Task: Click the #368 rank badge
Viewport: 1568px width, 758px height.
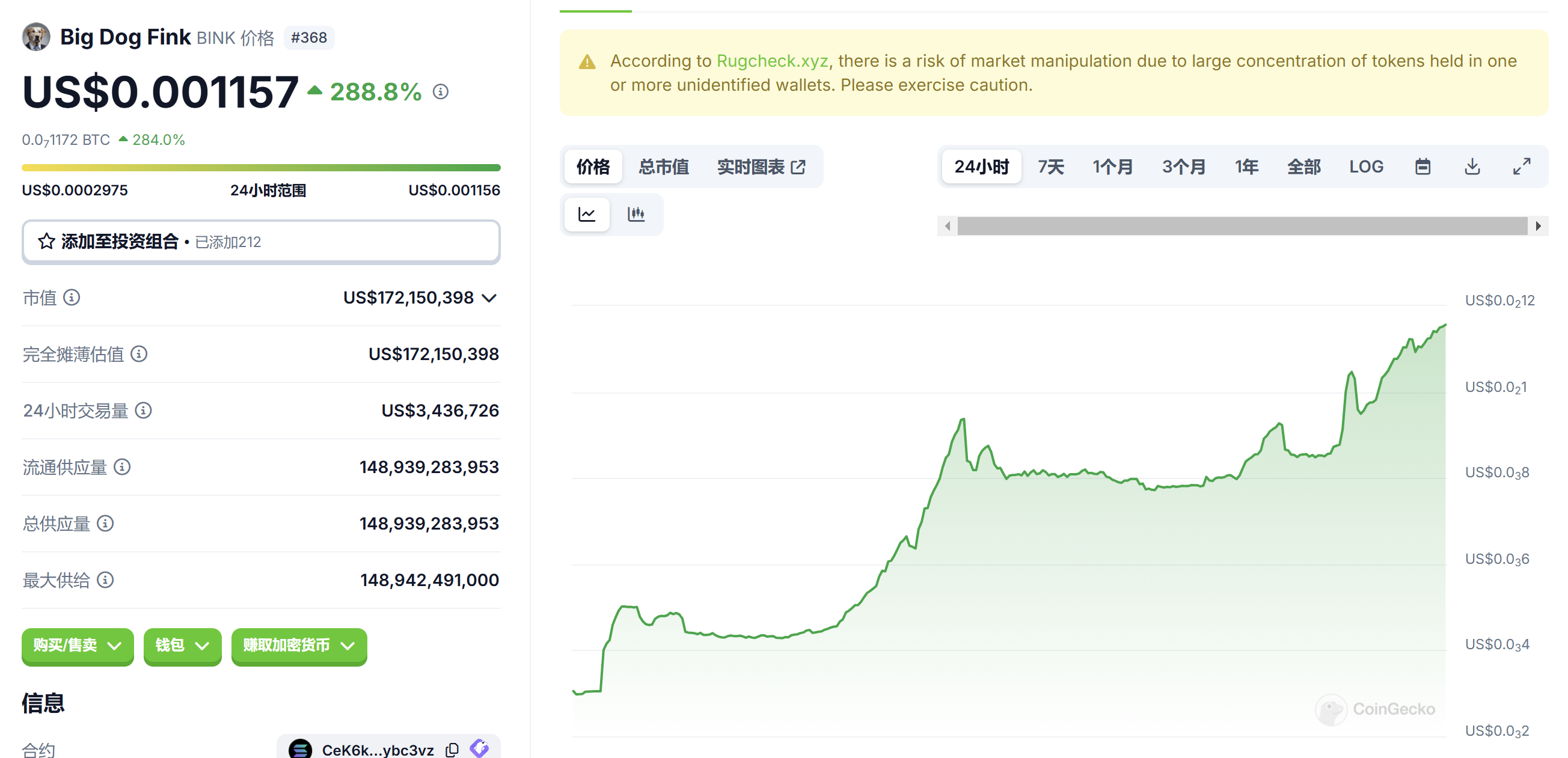Action: tap(309, 38)
